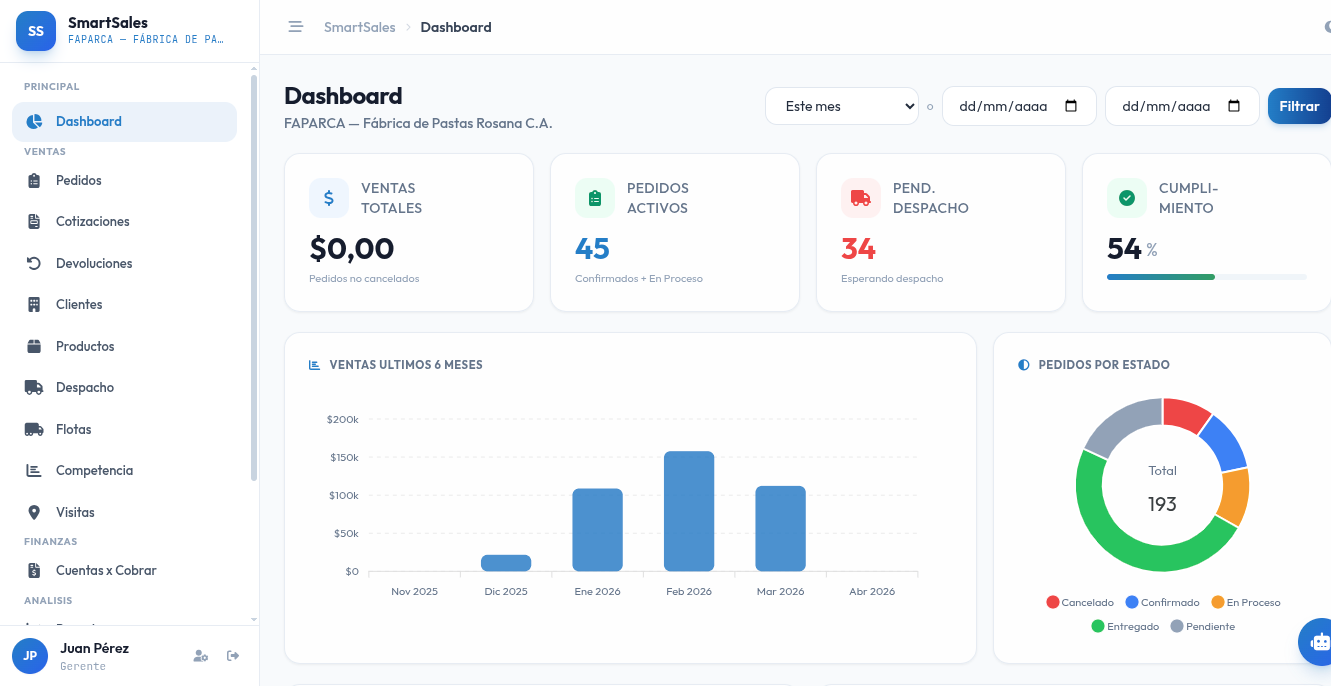Click the Devoluciones undo arrow icon
Image resolution: width=1331 pixels, height=686 pixels.
click(34, 263)
